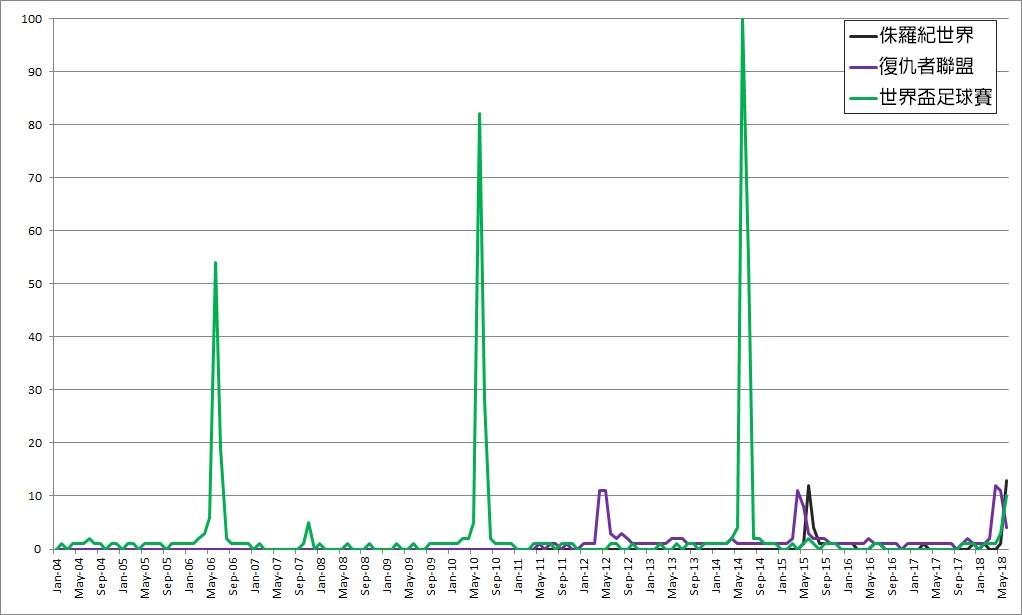The image size is (1022, 615).
Task: Click the green peak reaching 100
Action: coord(742,20)
